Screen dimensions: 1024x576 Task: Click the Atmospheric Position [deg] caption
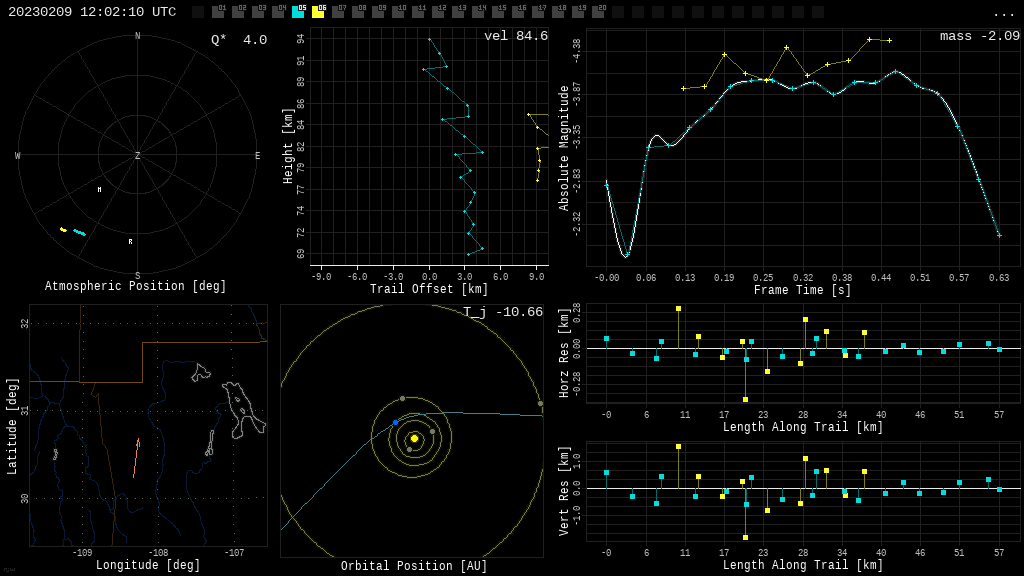coord(136,287)
